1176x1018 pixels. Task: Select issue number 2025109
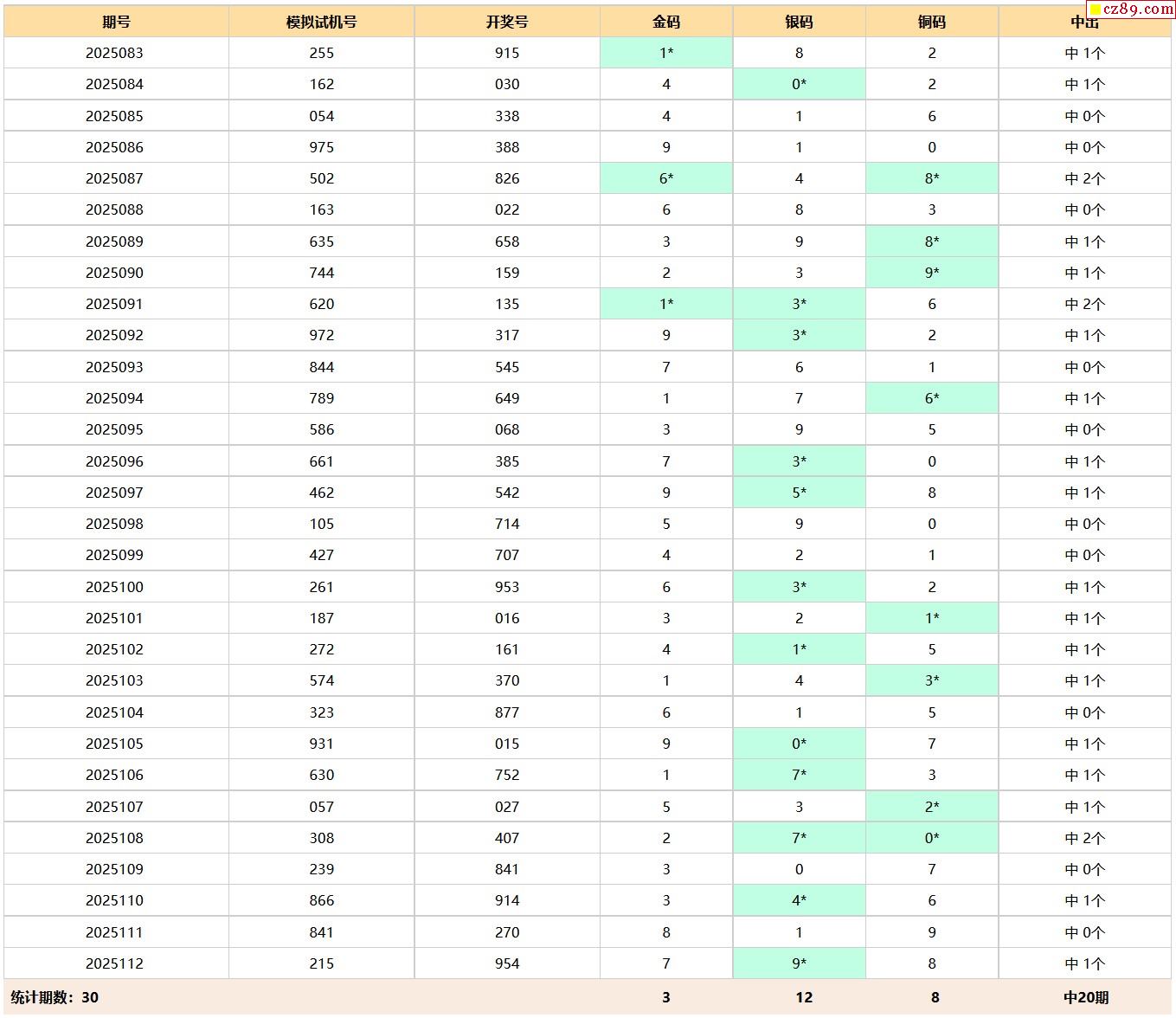coord(114,869)
